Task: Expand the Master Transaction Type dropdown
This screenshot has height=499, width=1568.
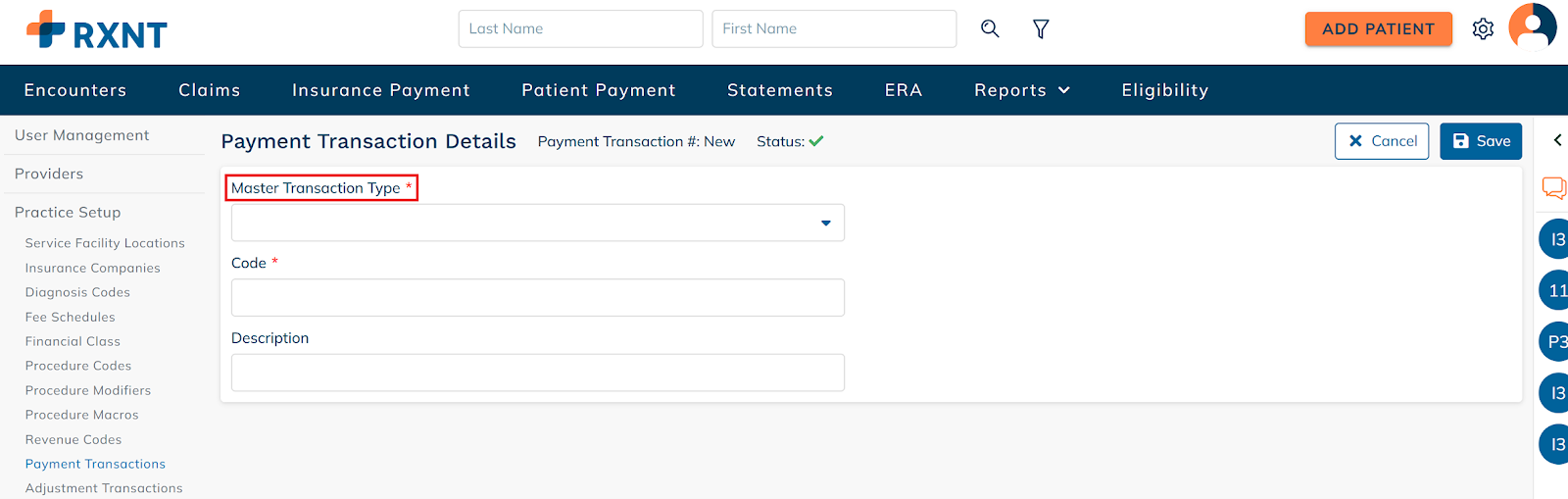Action: pos(538,223)
